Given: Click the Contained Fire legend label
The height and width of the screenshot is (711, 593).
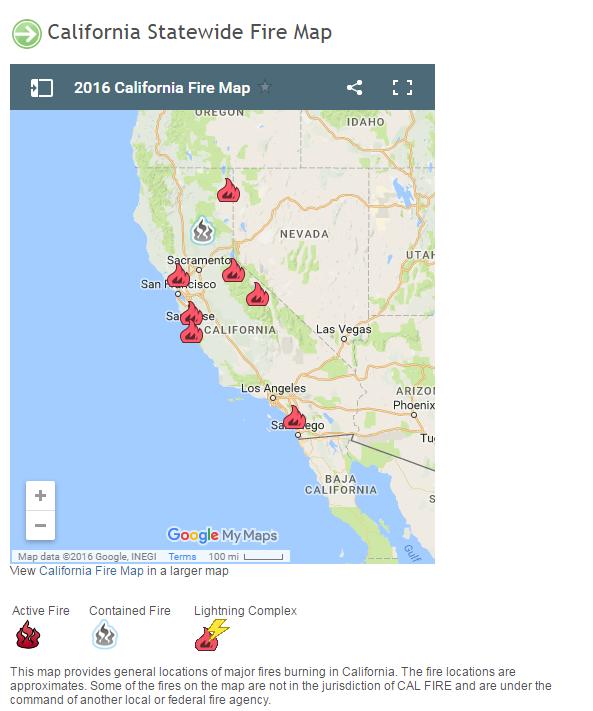Looking at the screenshot, I should [130, 611].
